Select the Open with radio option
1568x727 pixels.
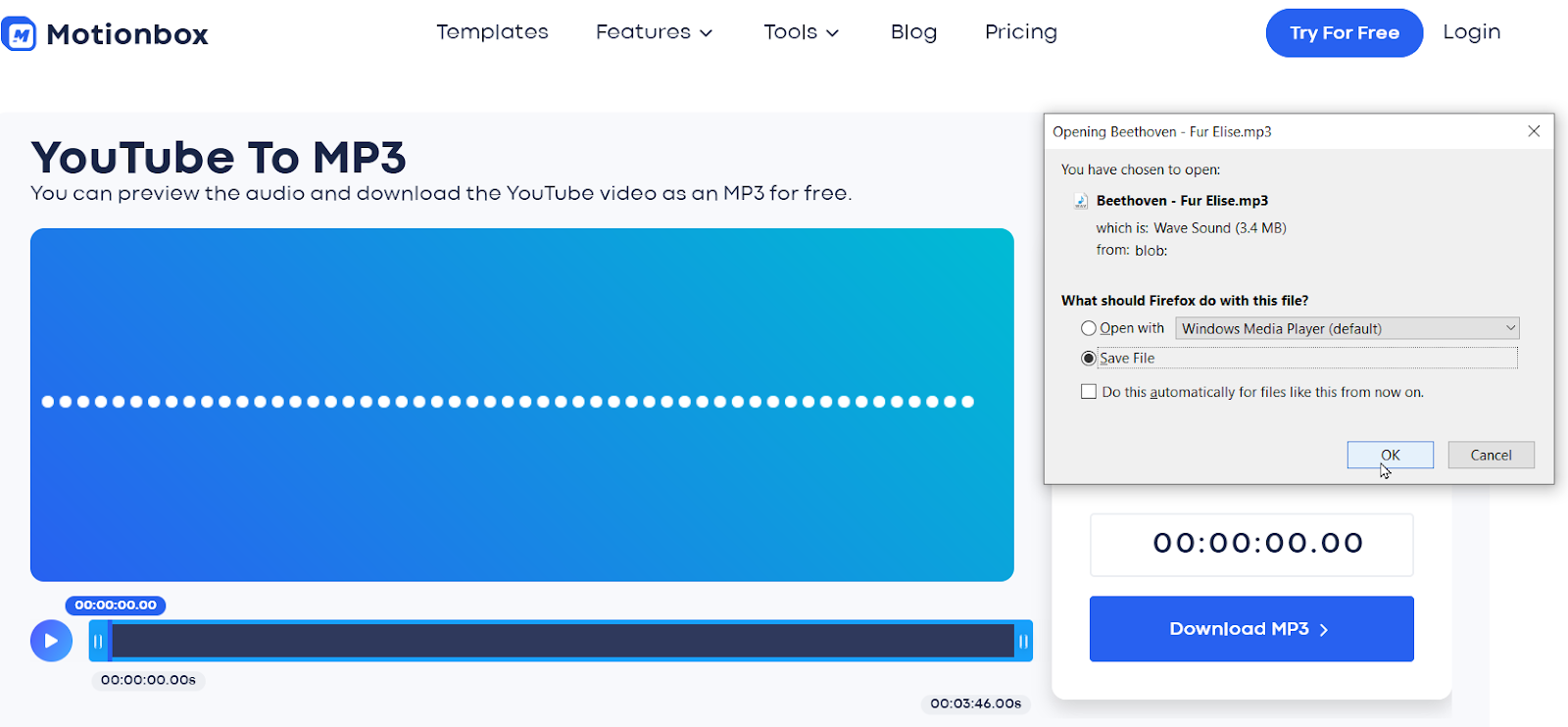[1088, 328]
